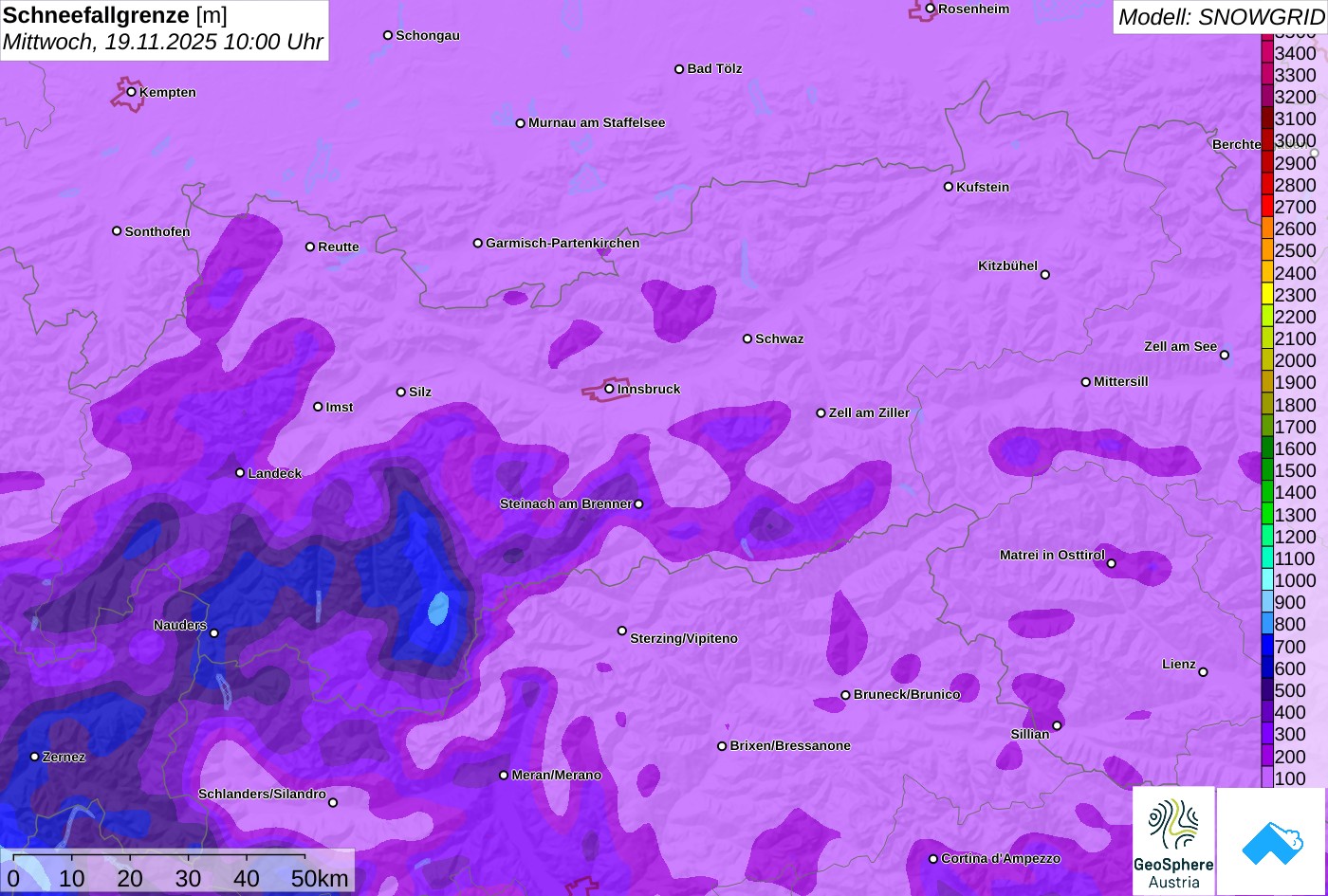1328x896 pixels.
Task: Click the 'Kempten' city label
Action: coord(168,92)
